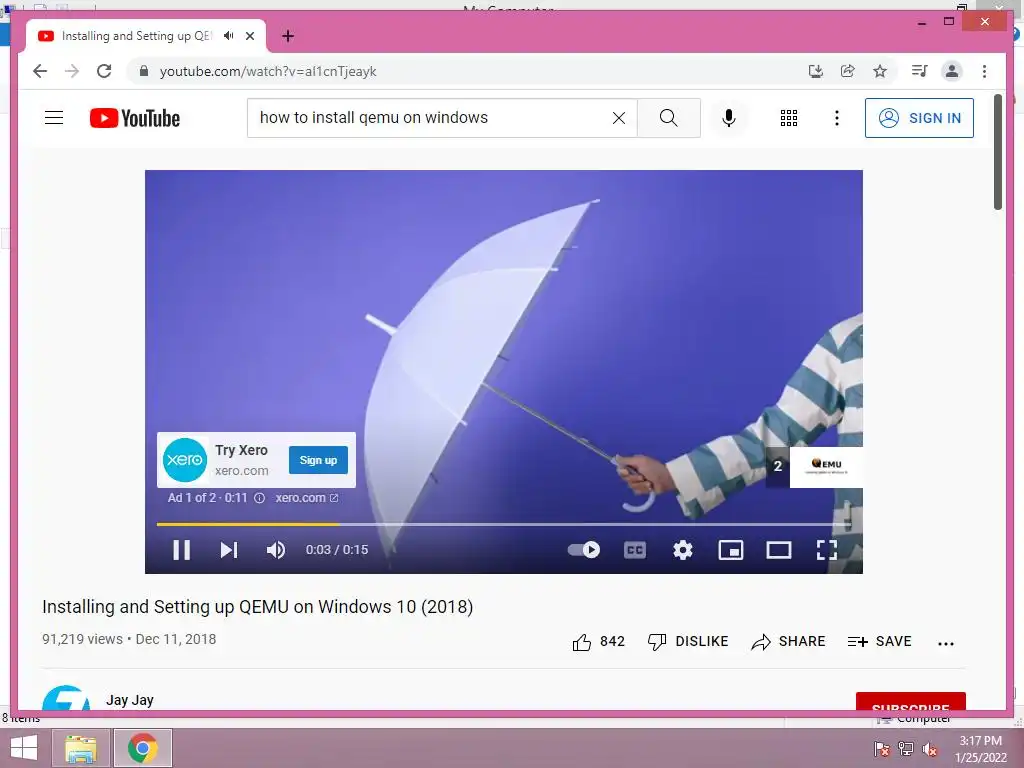Open the network tray icon
This screenshot has width=1024, height=768.
click(906, 749)
